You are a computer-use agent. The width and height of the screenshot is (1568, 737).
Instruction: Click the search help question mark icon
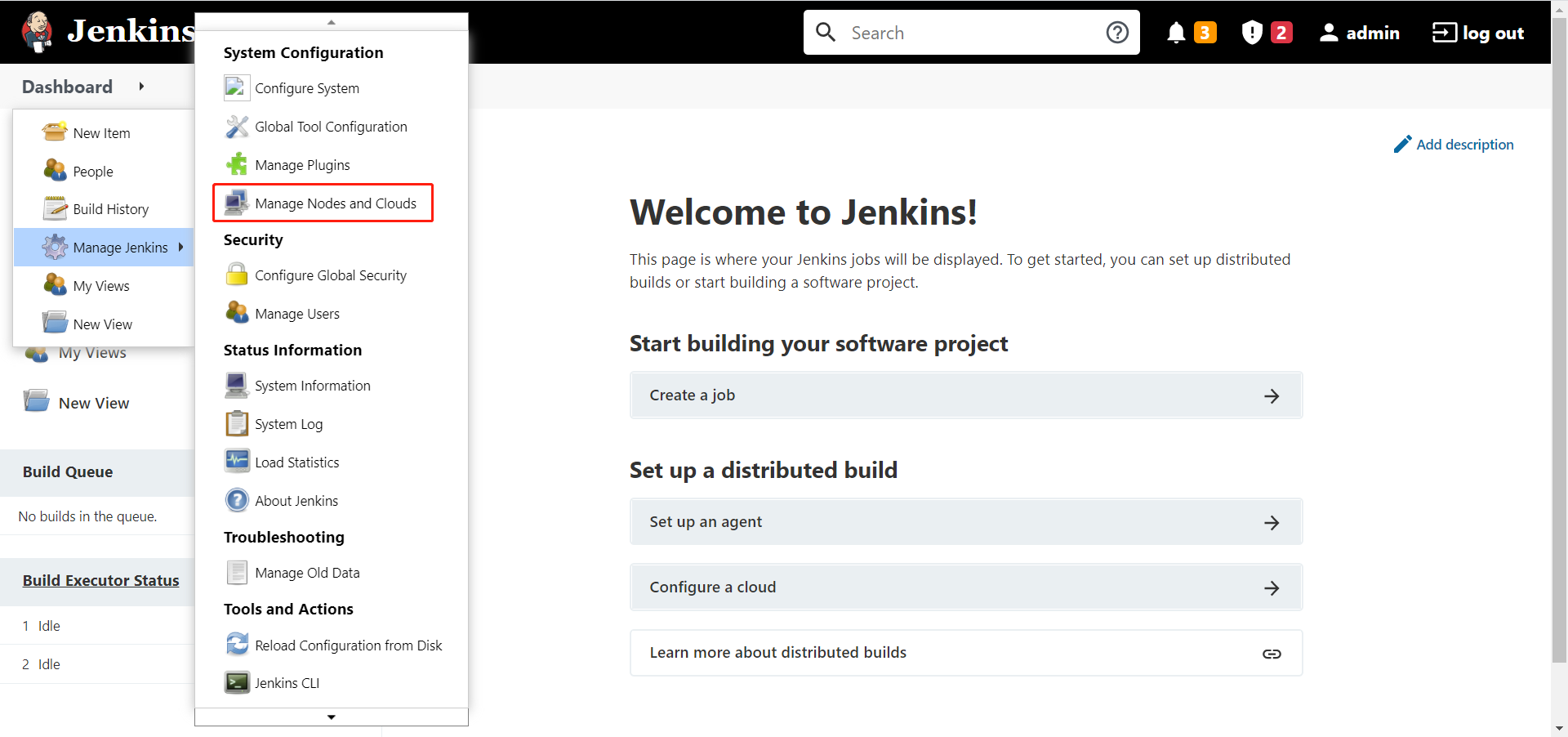click(1116, 33)
